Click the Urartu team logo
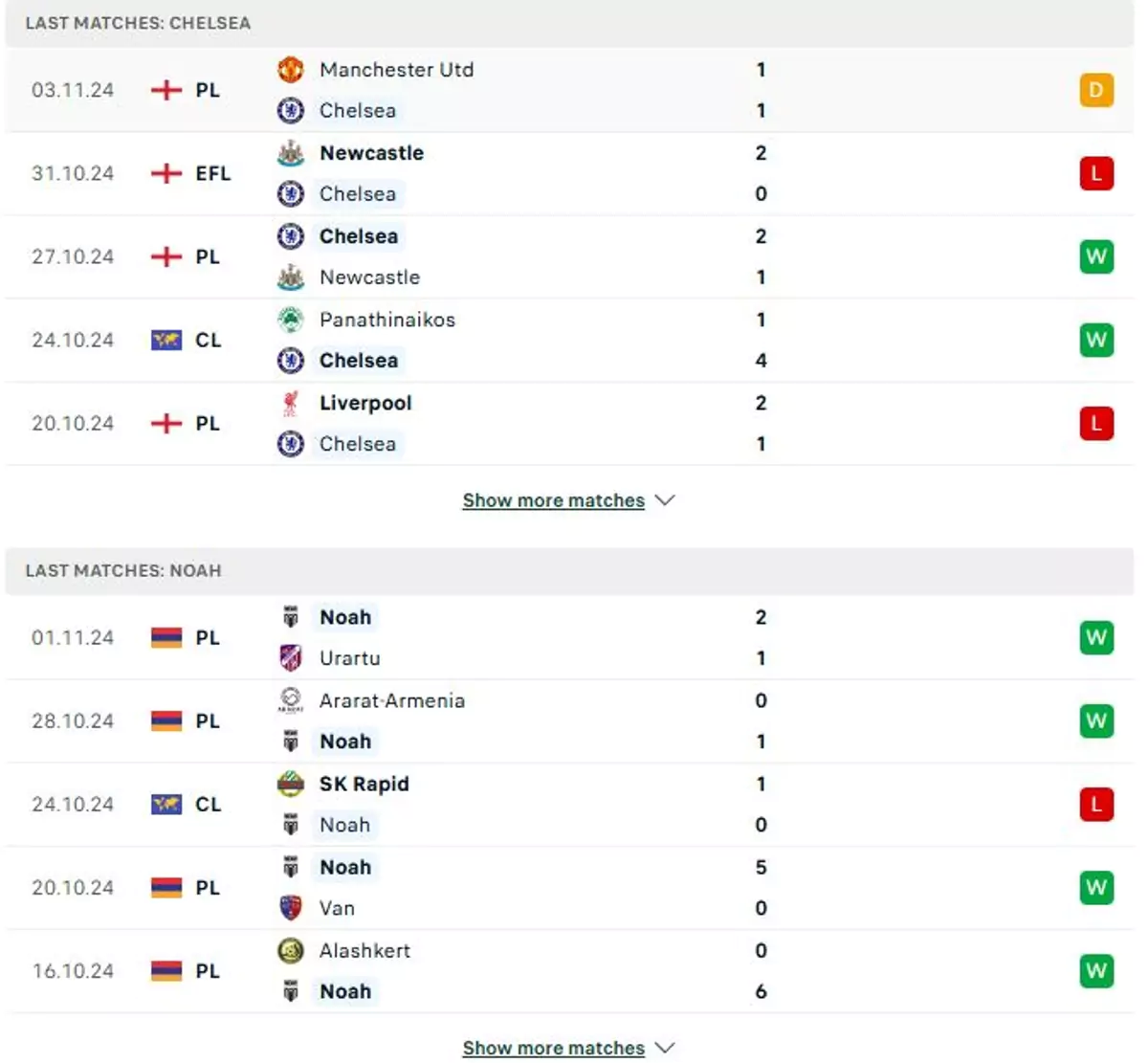The width and height of the screenshot is (1148, 1063). point(291,658)
